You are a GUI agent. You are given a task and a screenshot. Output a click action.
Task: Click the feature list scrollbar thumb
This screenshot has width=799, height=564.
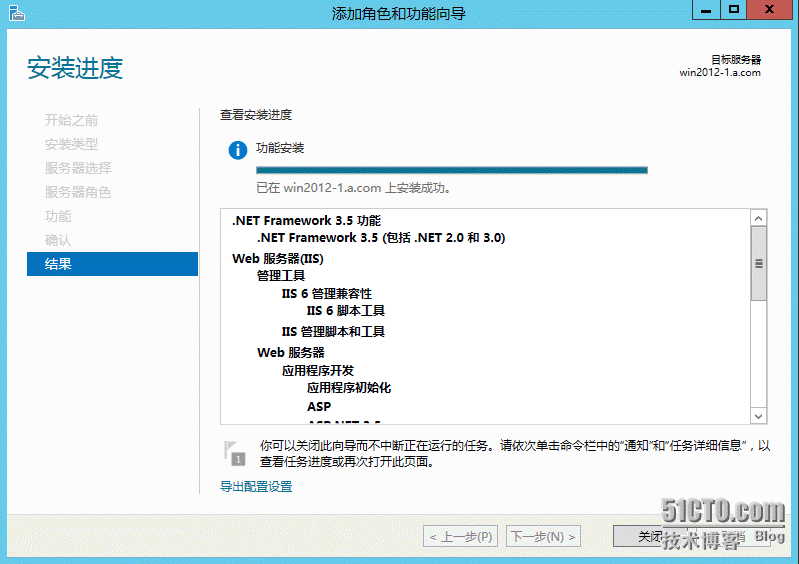coord(758,263)
